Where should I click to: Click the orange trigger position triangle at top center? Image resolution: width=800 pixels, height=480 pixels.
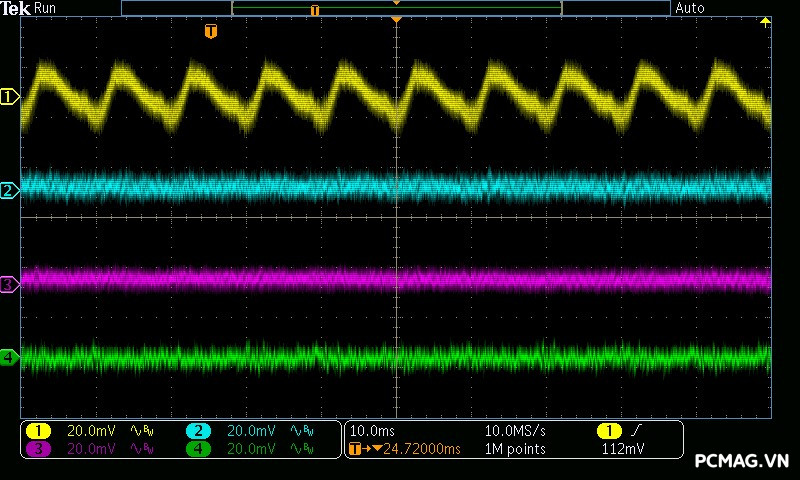tap(397, 20)
